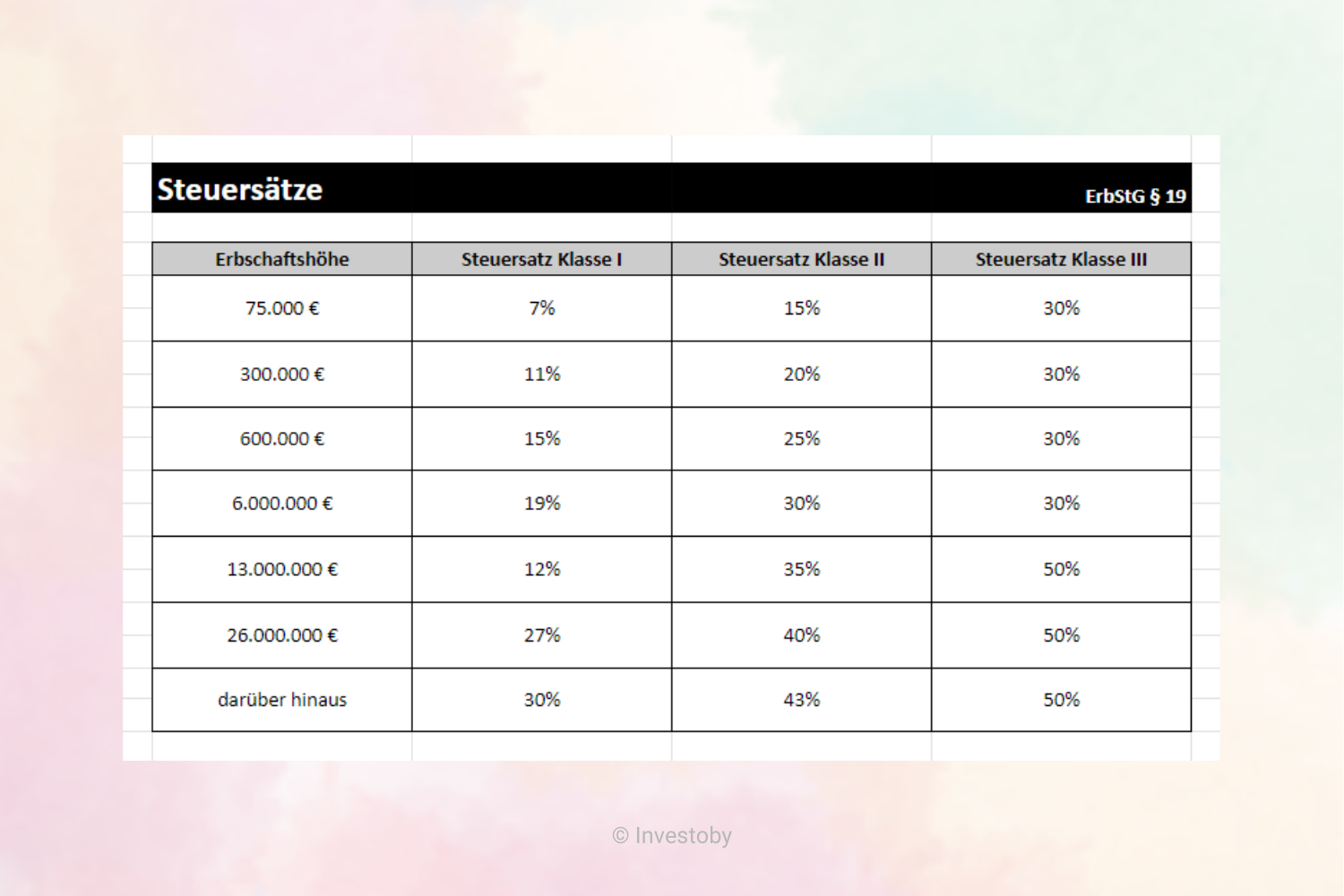Choose the "Steuersatz Klasse III" column header

1061,259
